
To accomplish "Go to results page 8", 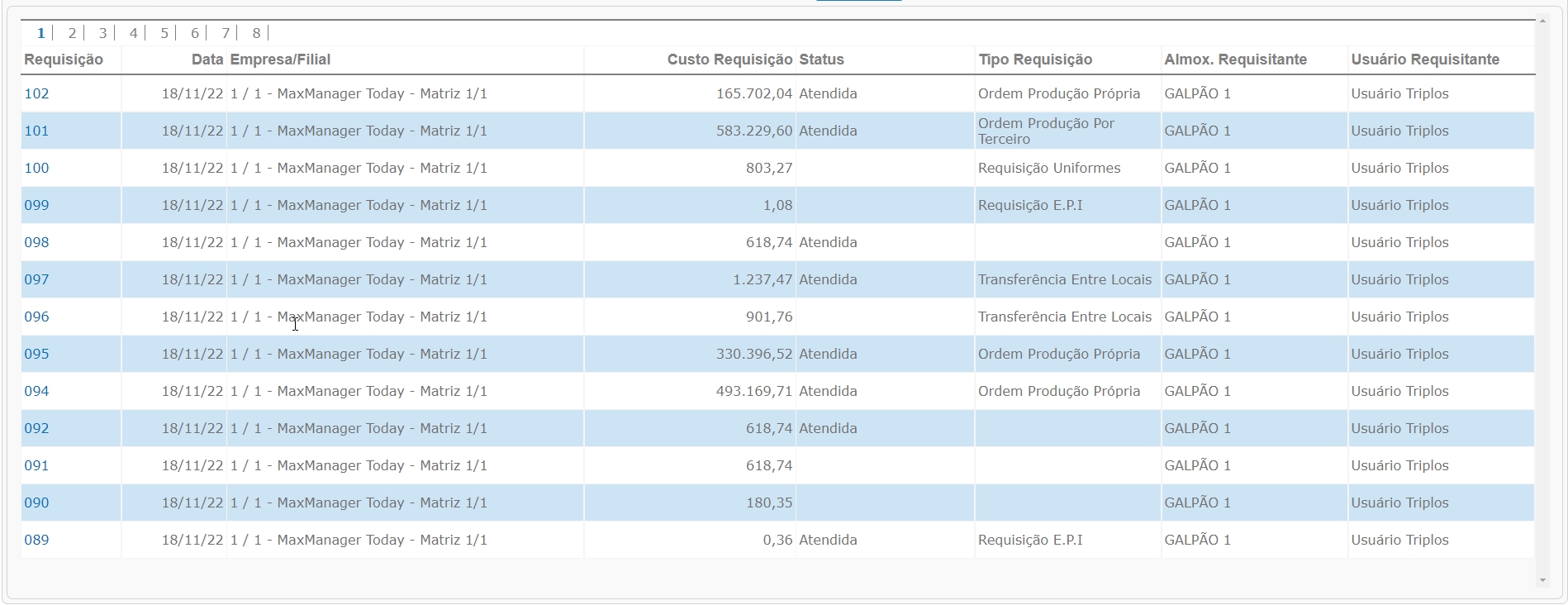I will (x=256, y=33).
